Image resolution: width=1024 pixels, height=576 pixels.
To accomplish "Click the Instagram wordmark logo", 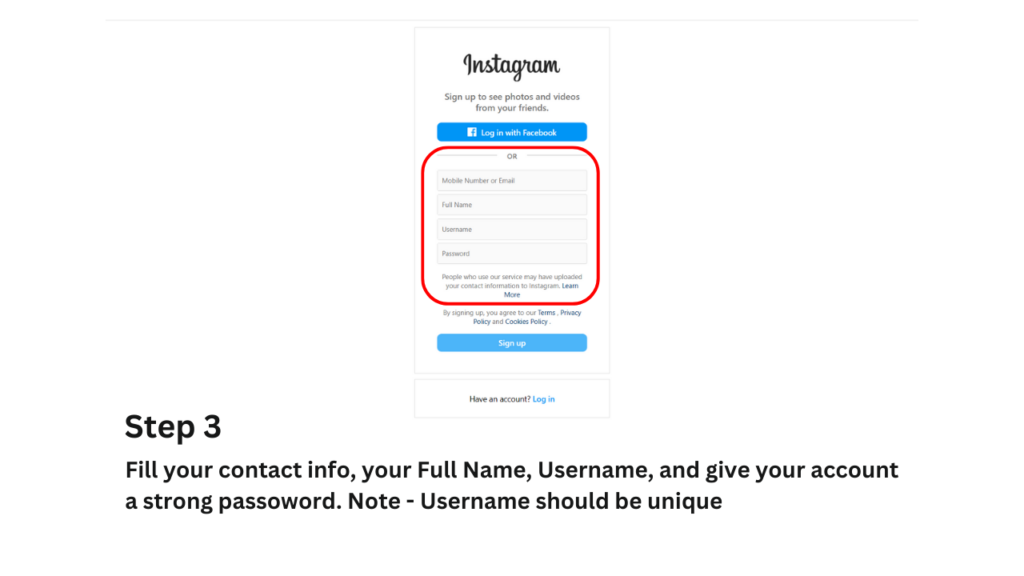I will 511,66.
